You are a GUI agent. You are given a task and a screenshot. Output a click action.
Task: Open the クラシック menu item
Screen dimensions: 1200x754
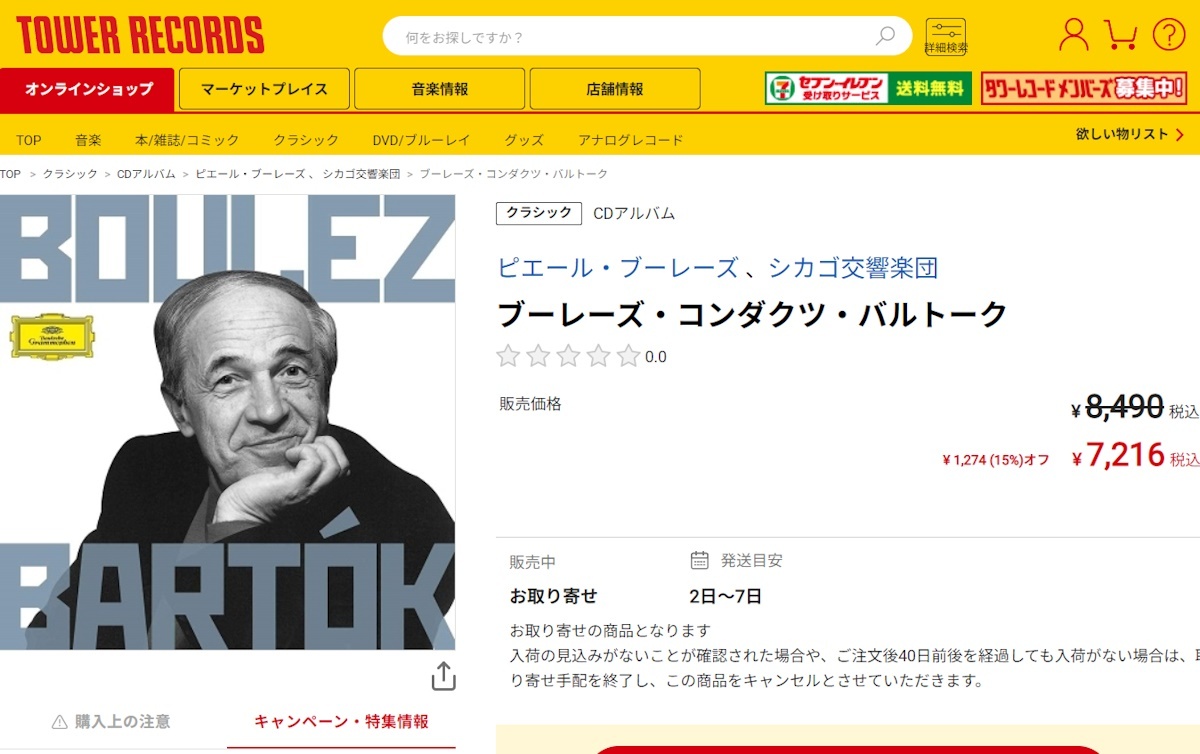pyautogui.click(x=306, y=140)
